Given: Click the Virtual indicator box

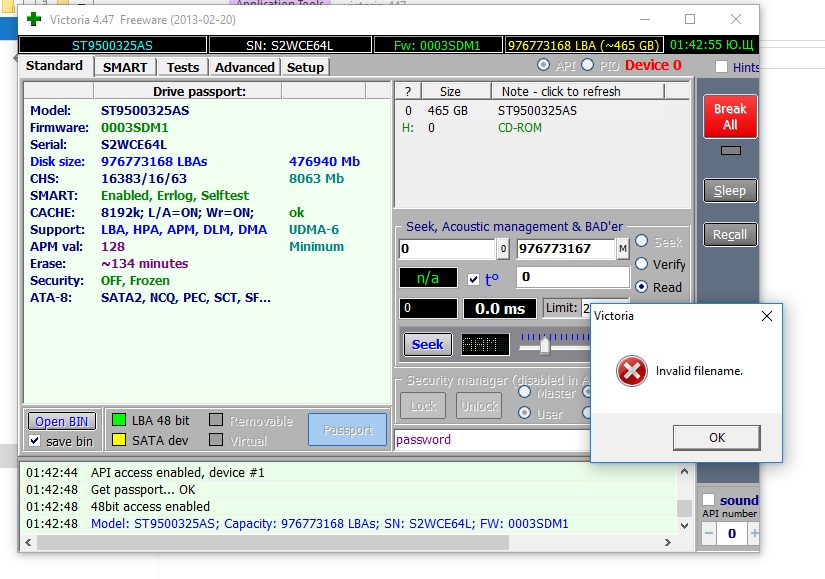Looking at the screenshot, I should (x=216, y=440).
